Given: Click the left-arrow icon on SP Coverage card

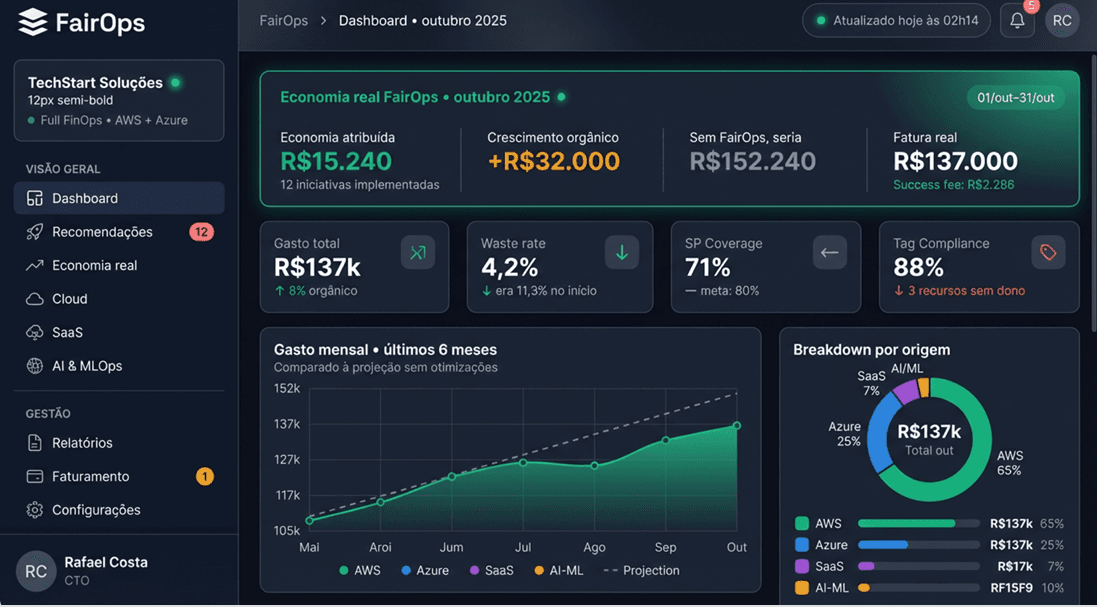Looking at the screenshot, I should [829, 251].
